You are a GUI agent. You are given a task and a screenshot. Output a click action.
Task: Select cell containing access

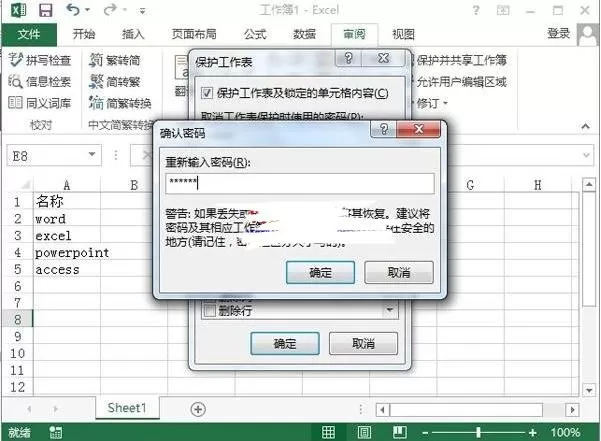click(67, 269)
